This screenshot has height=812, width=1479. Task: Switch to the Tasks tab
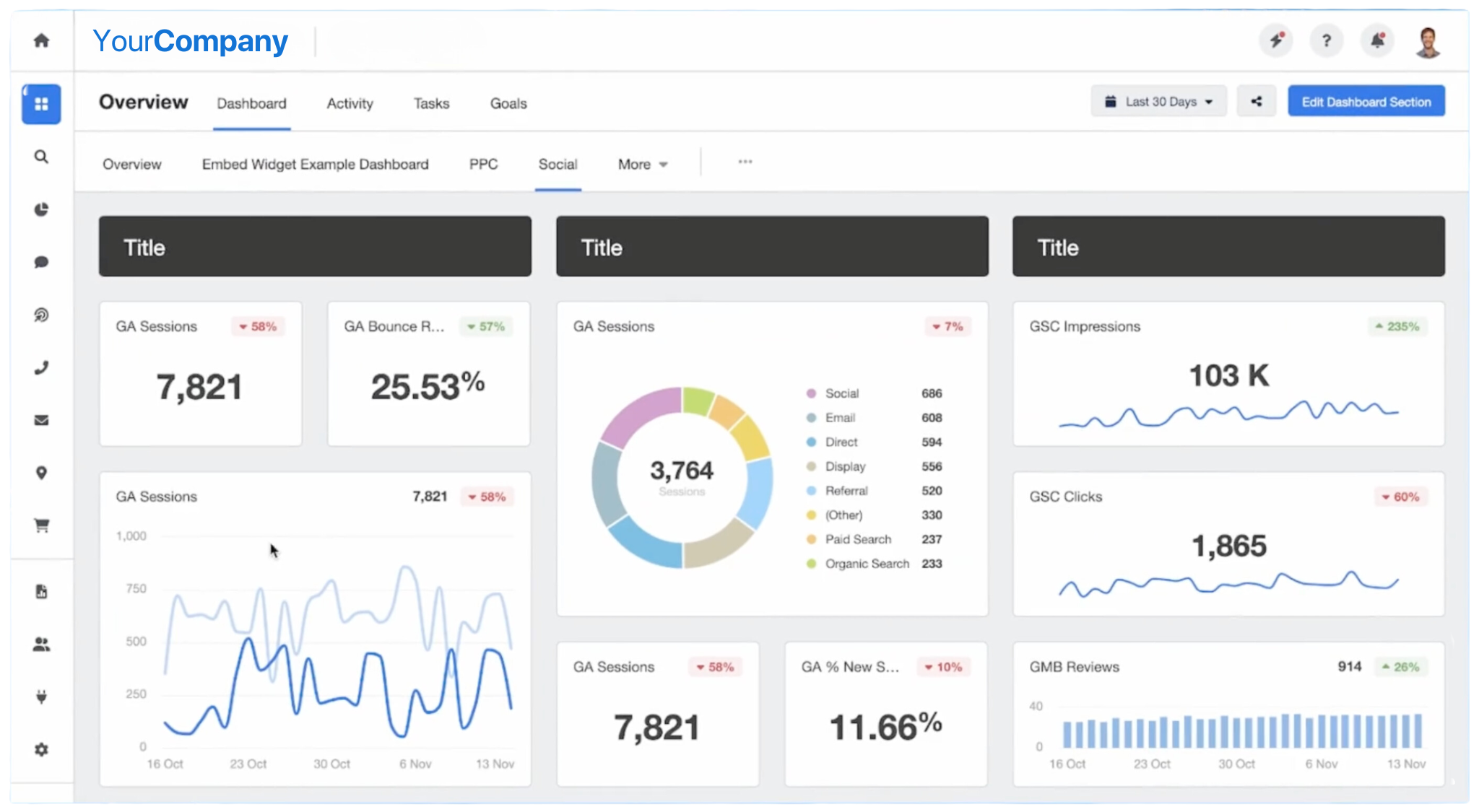431,104
